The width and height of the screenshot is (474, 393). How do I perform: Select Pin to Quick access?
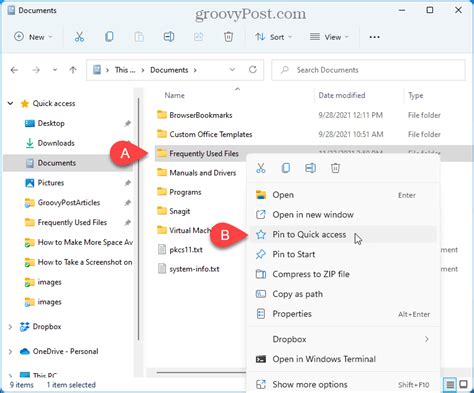click(343, 235)
